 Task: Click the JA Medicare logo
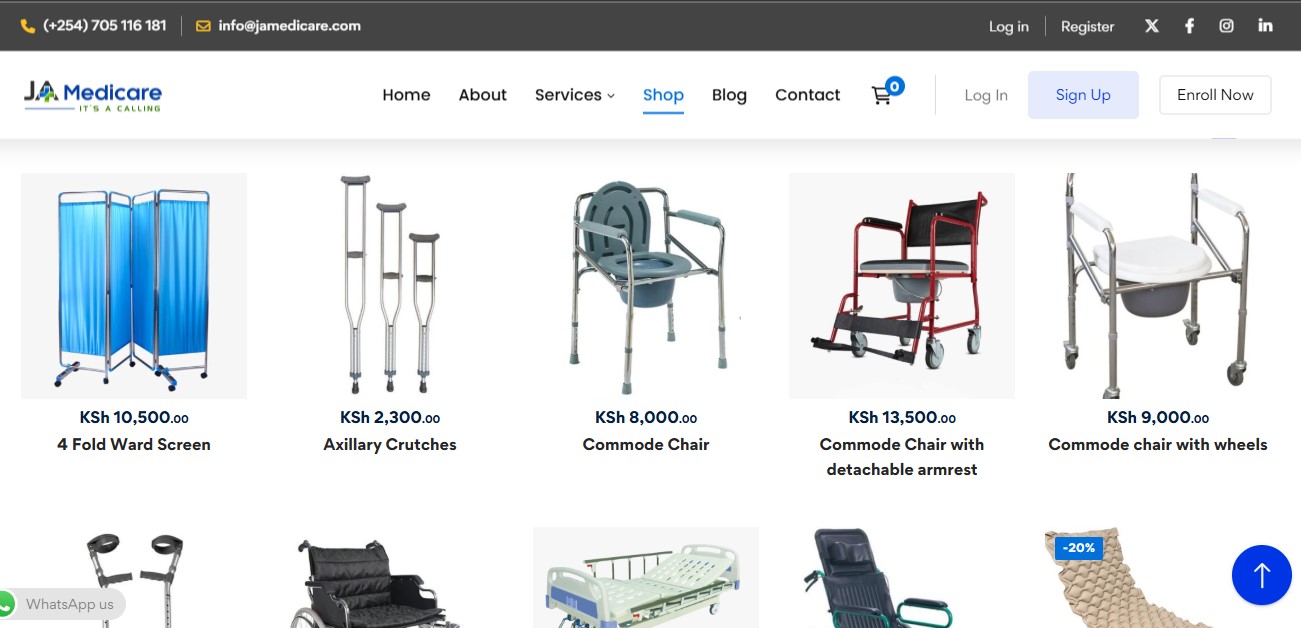point(93,95)
